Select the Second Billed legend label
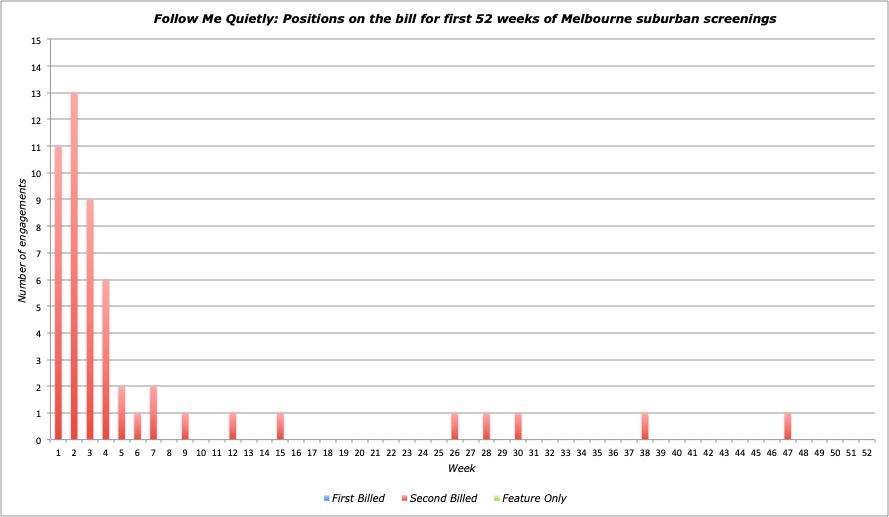Screen dimensions: 889x517 (x=444, y=498)
